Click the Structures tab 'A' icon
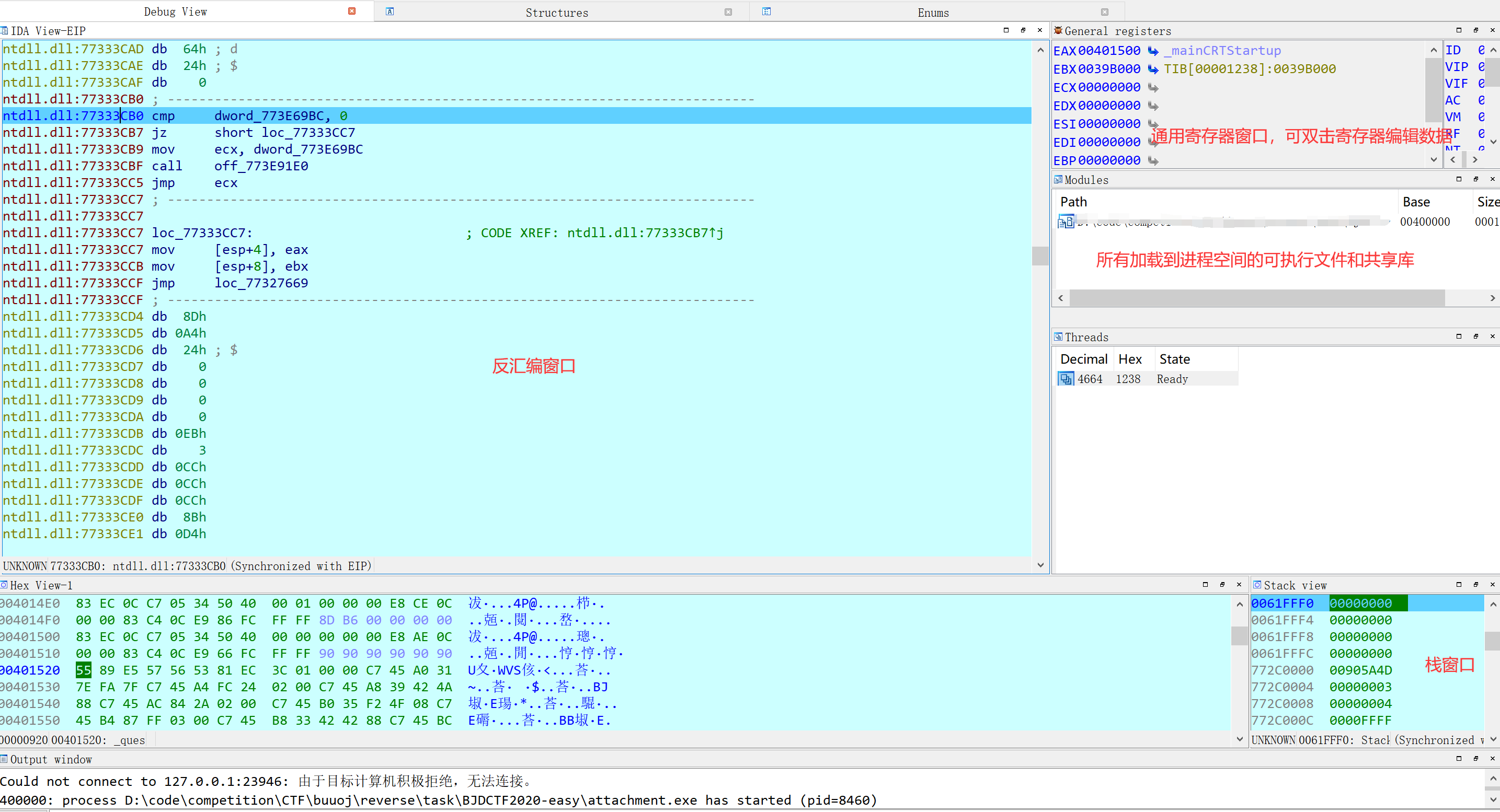The image size is (1500, 812). point(390,11)
